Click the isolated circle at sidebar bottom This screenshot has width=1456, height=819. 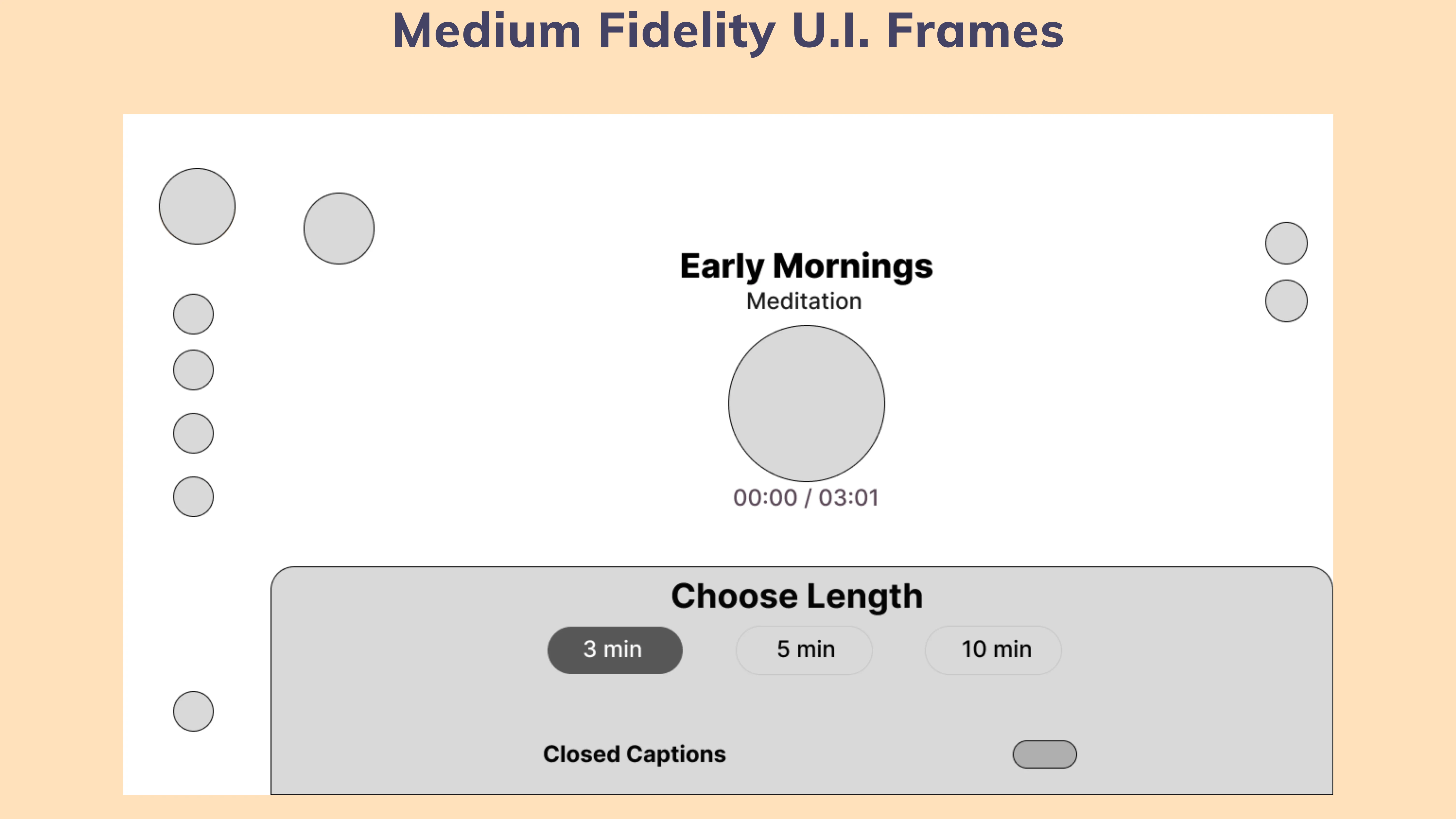(x=193, y=711)
